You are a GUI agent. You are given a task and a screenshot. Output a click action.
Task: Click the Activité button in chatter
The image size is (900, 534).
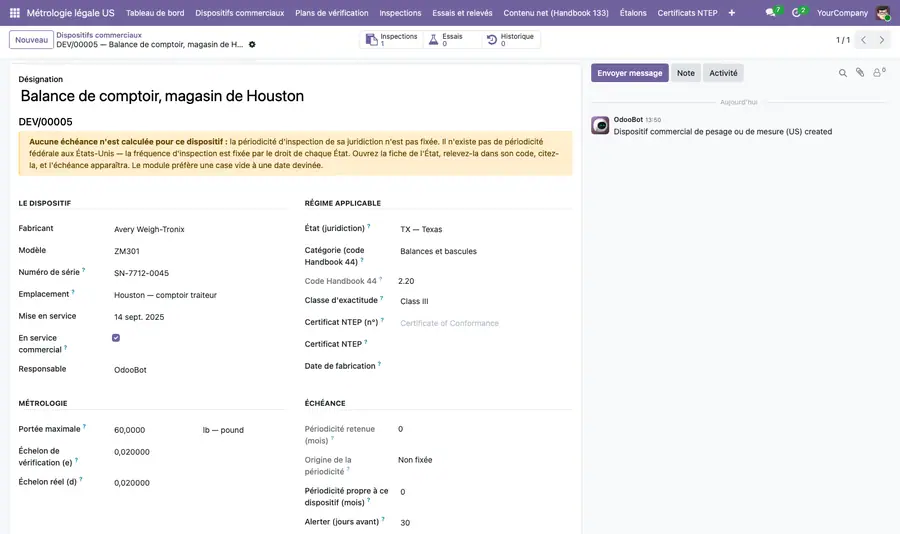click(x=723, y=73)
